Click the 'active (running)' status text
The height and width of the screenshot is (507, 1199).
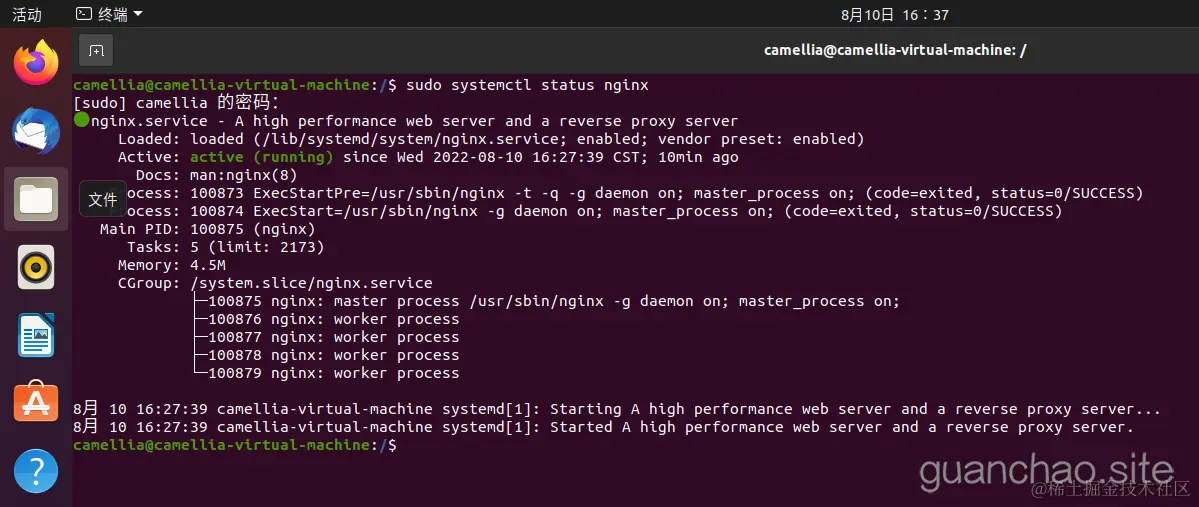pyautogui.click(x=262, y=158)
